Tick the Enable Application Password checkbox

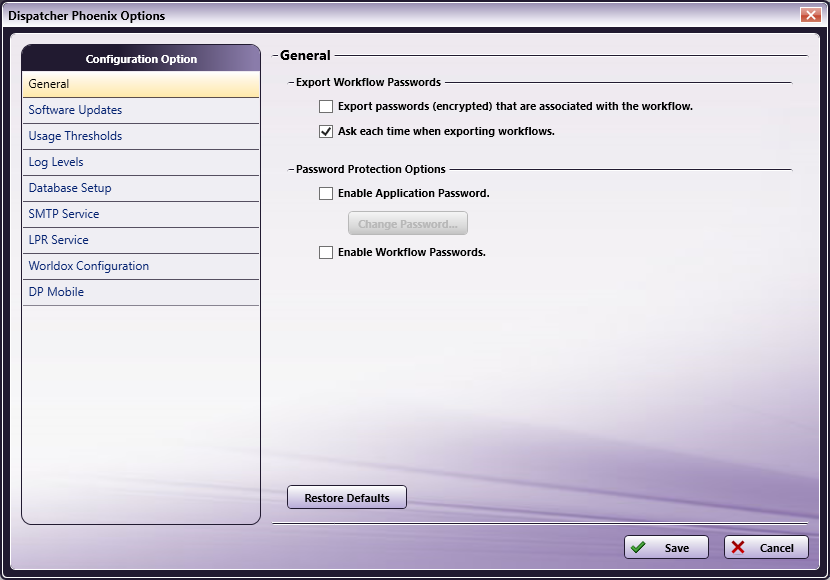pos(326,194)
